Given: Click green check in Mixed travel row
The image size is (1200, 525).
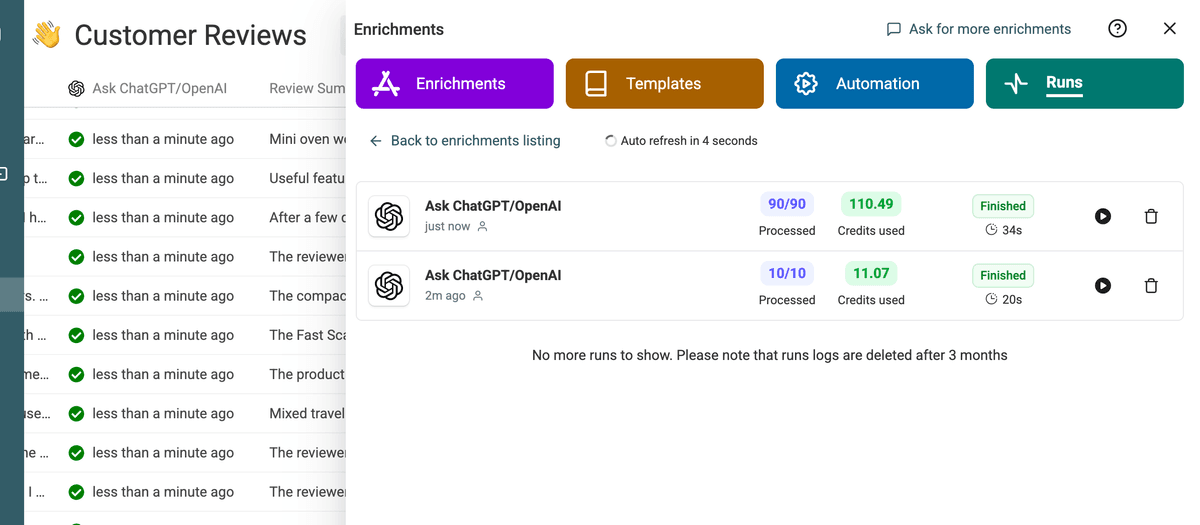Looking at the screenshot, I should coord(76,413).
